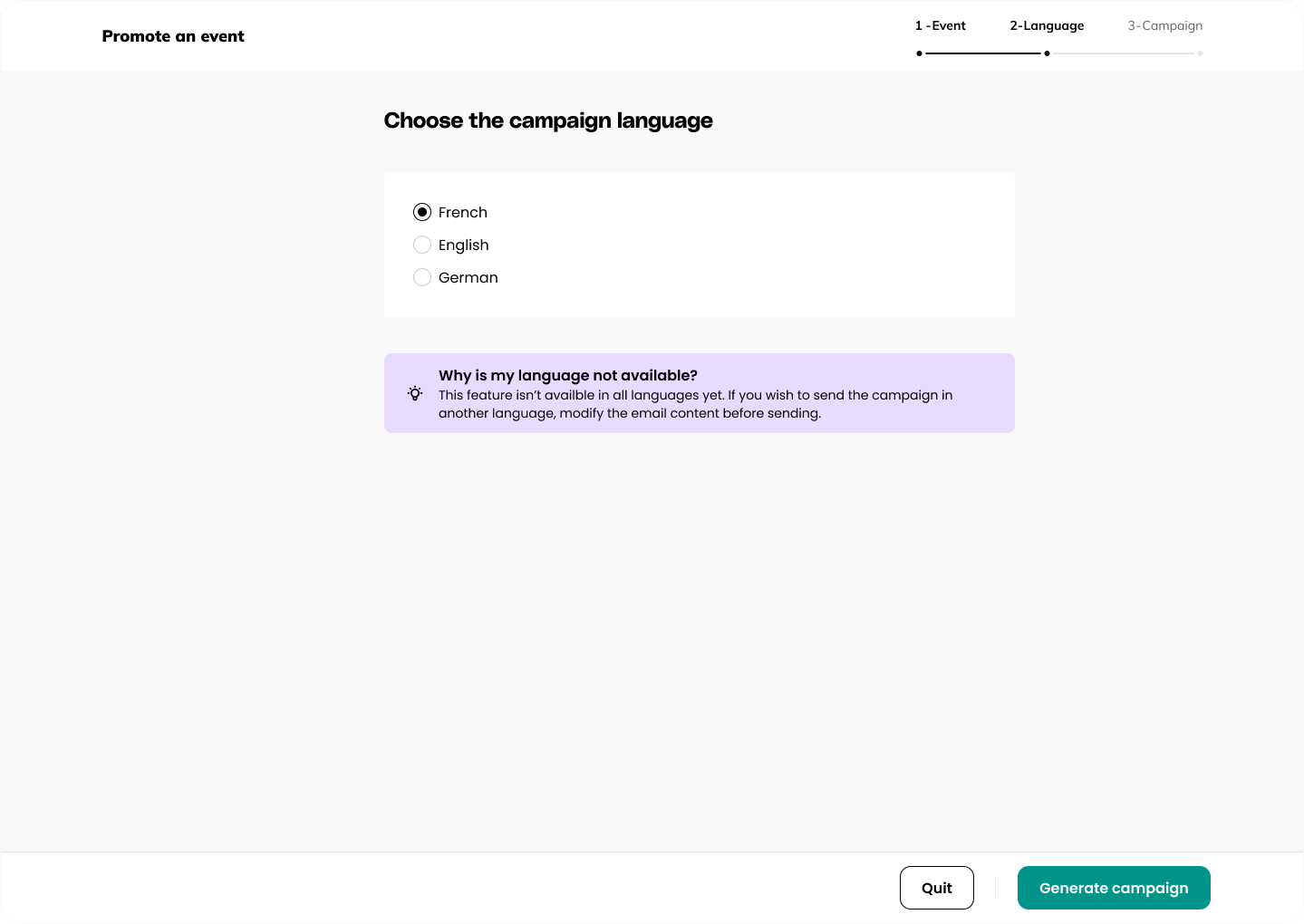The width and height of the screenshot is (1304, 924).
Task: Click the progress dot under 2-Language
Action: [x=1047, y=53]
